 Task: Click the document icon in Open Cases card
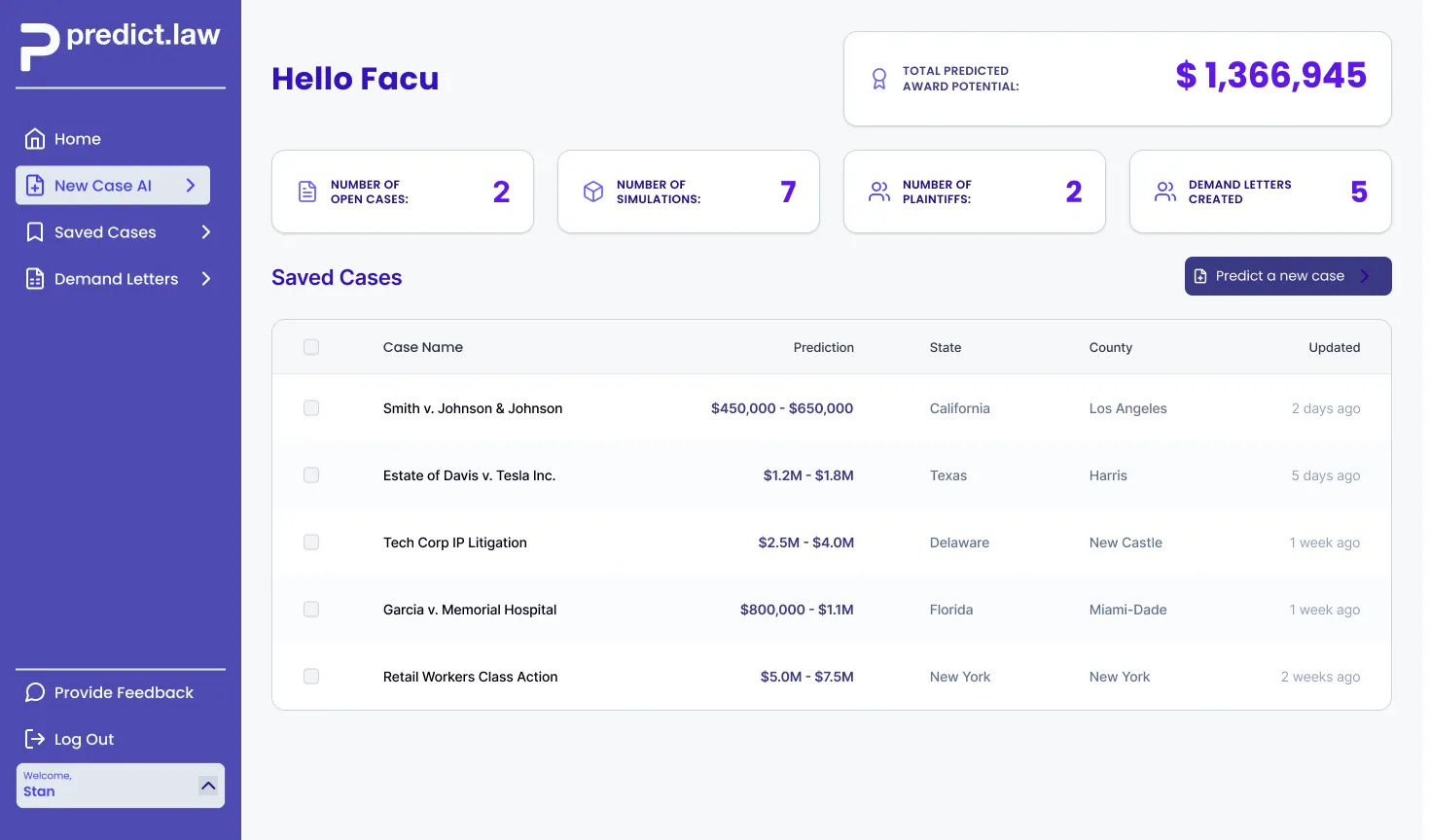click(307, 192)
